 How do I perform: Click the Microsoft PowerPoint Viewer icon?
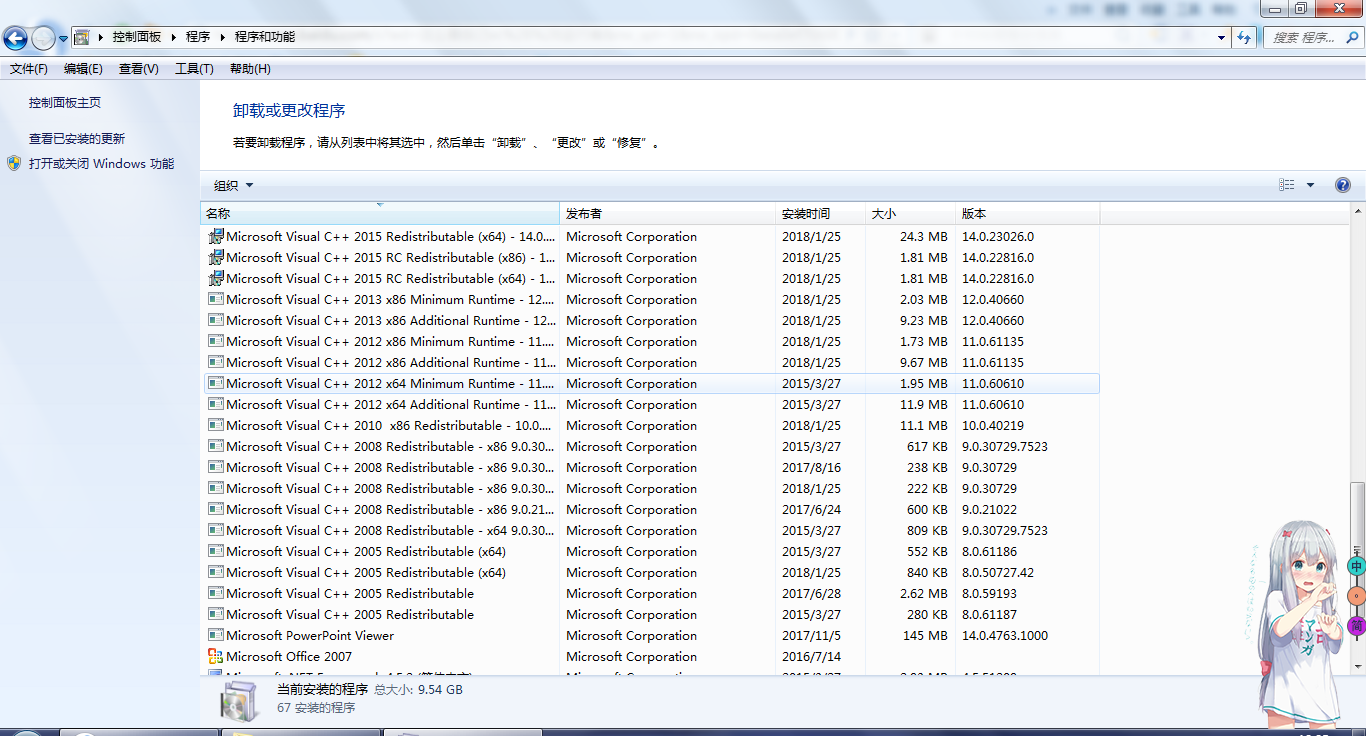216,636
